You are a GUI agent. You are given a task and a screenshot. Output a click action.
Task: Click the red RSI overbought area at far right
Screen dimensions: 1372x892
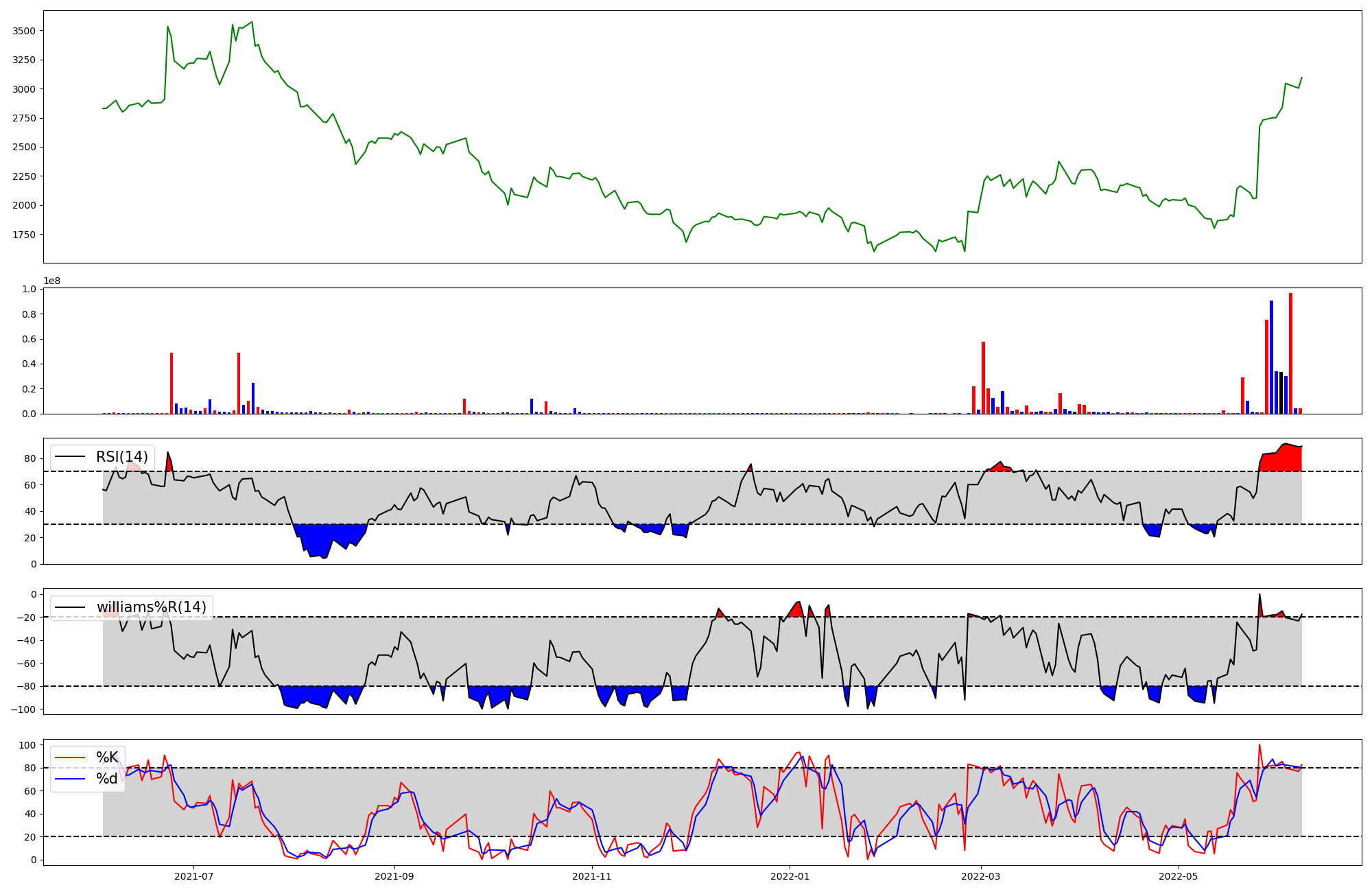1283,459
